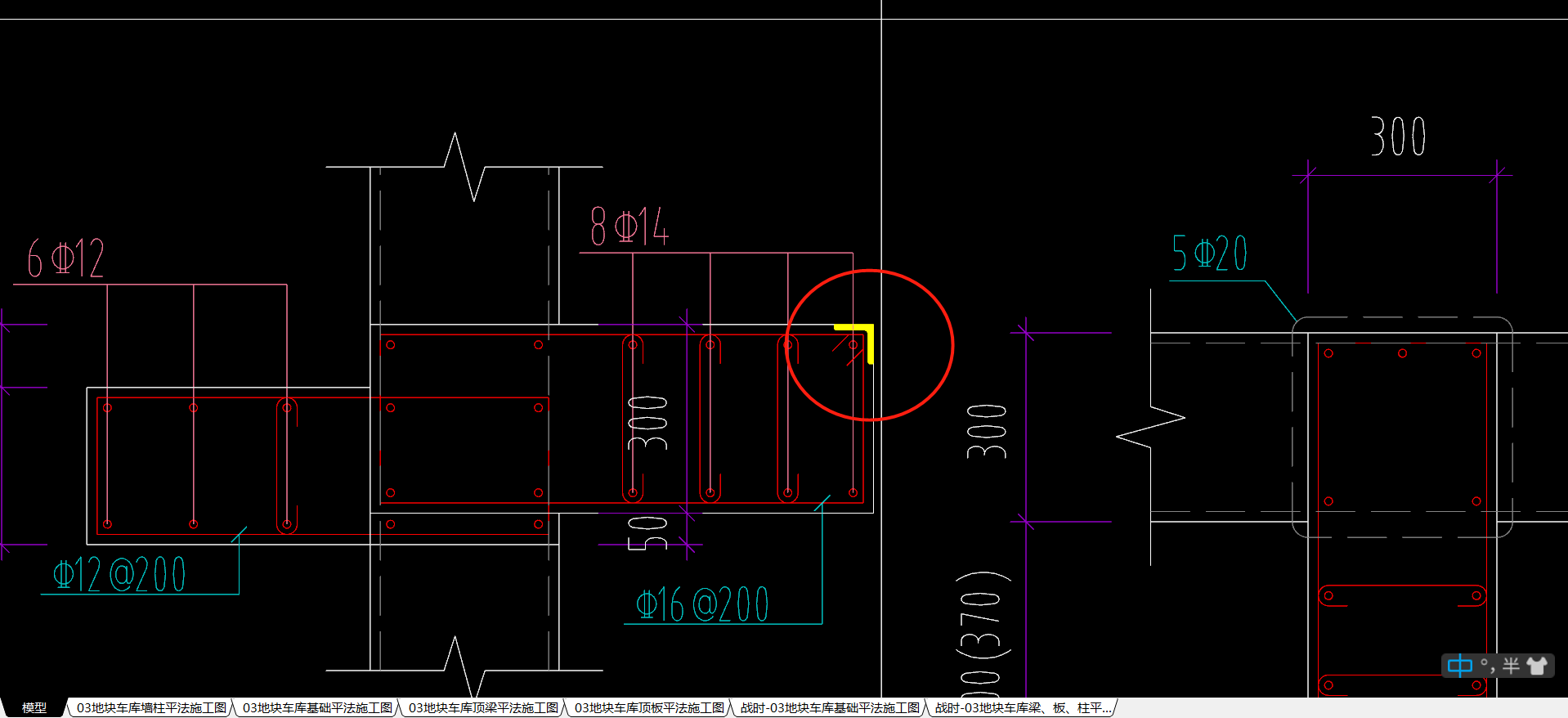Open the 03地块车库基础平法施工图 layout tab

click(x=317, y=707)
